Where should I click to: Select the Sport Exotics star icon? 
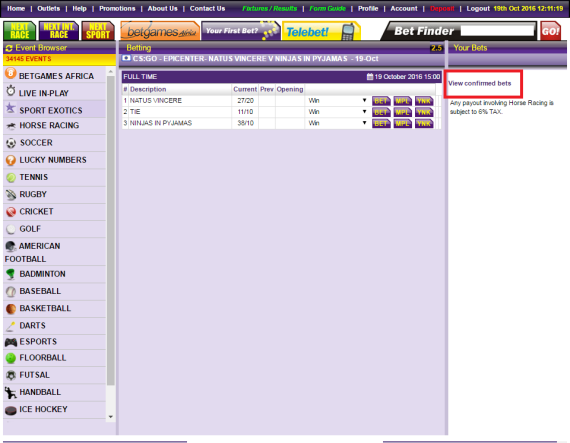tap(11, 108)
